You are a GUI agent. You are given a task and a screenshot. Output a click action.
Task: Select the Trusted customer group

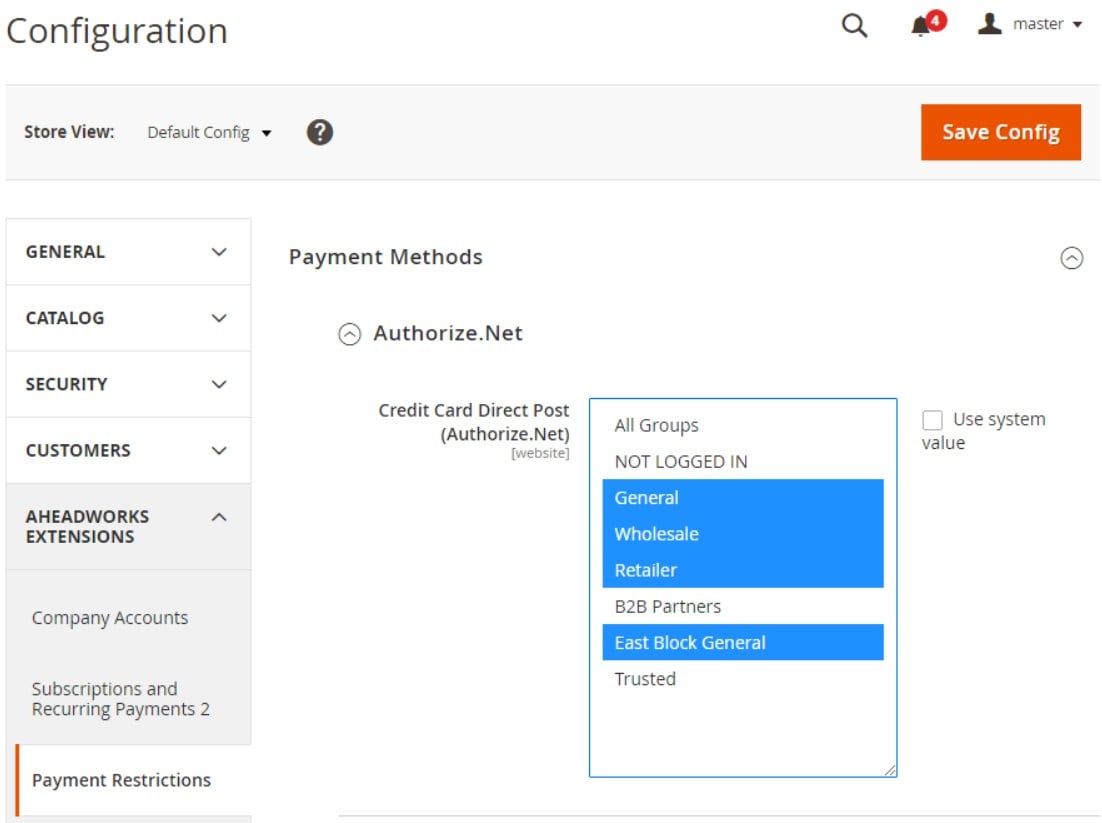743,679
